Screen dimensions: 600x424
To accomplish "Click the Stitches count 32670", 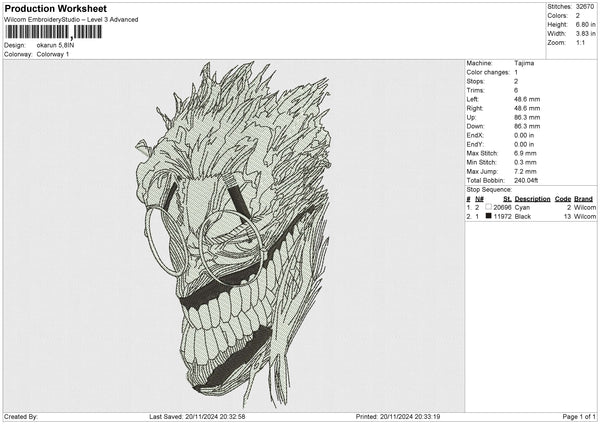I will point(586,7).
